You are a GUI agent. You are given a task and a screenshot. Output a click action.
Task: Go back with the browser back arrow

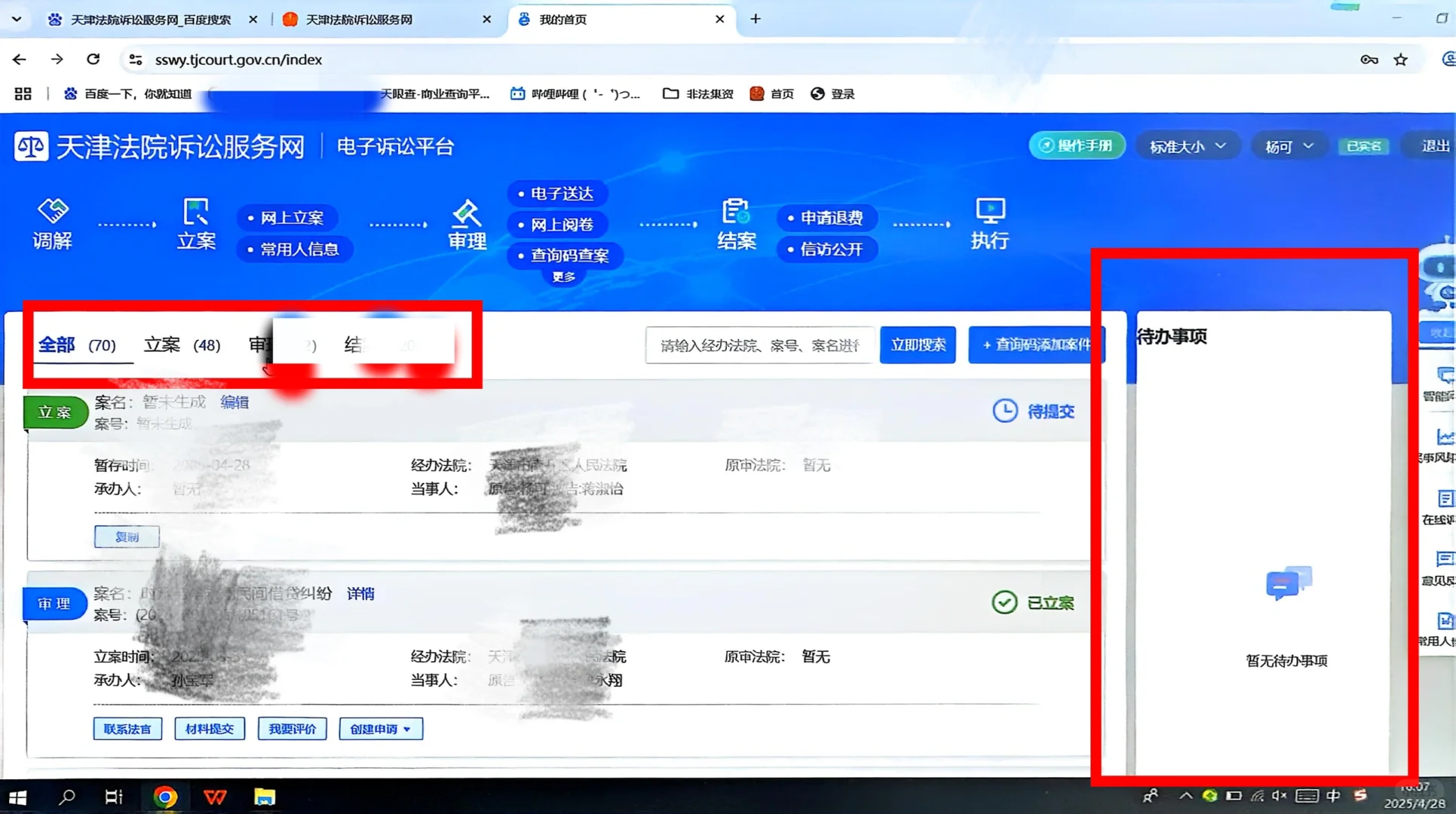20,59
